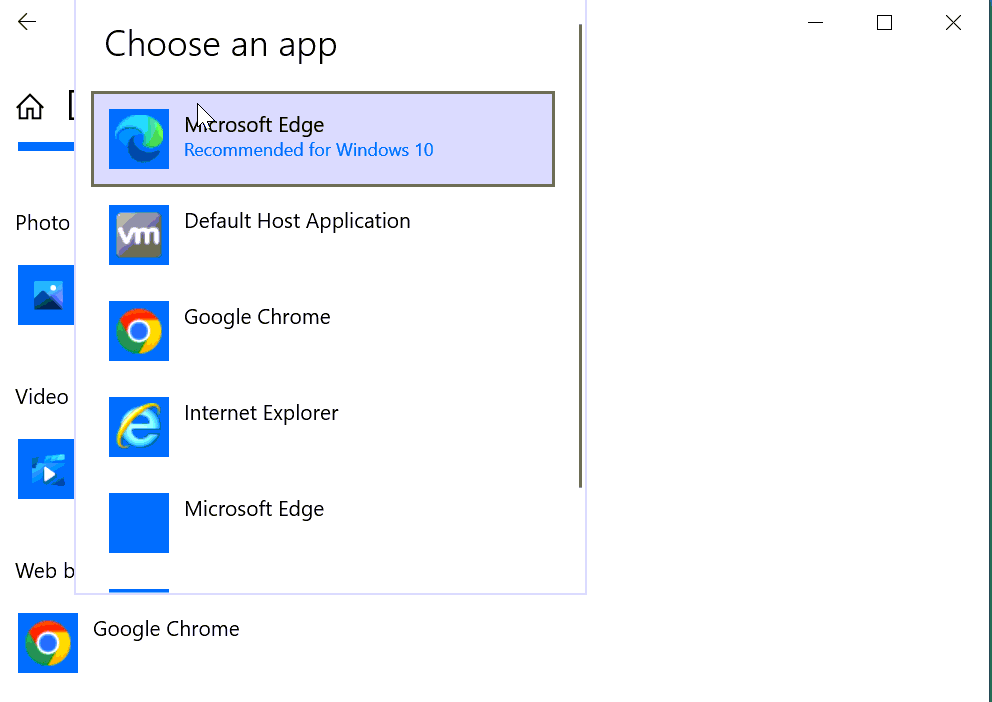The image size is (992, 702).
Task: Open the Video player default app icon
Action: (x=46, y=469)
